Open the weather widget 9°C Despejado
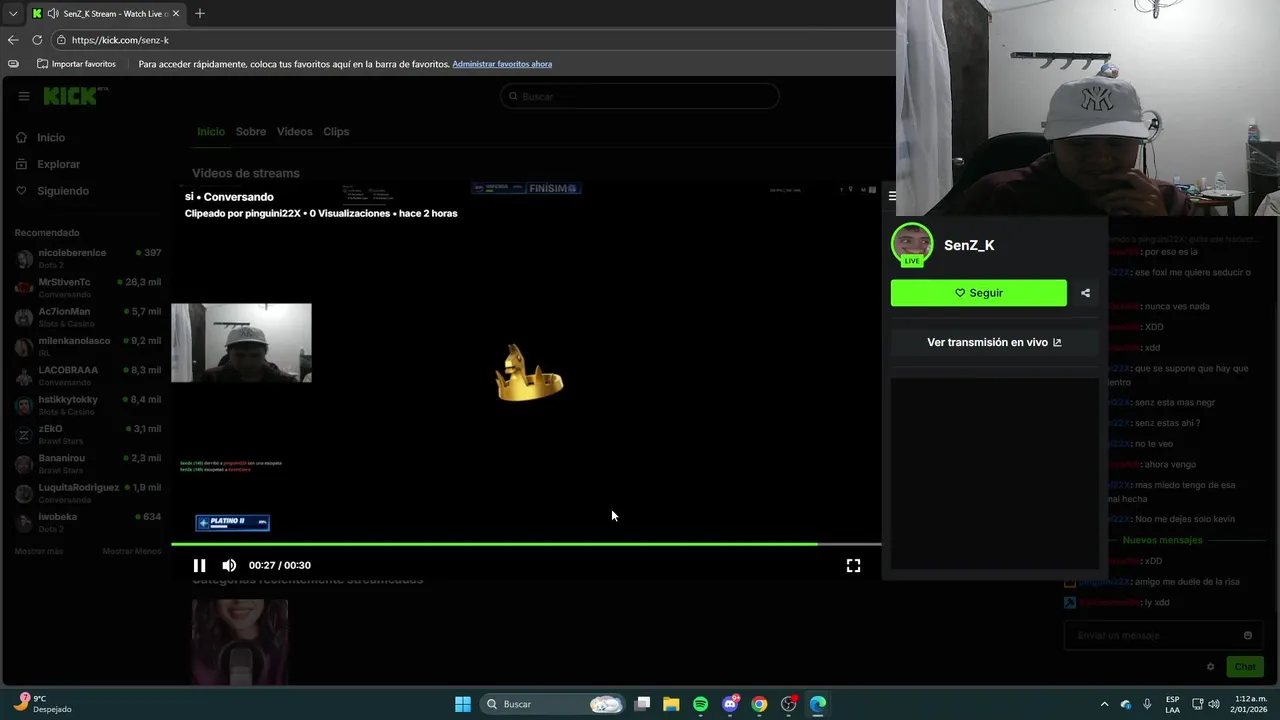This screenshot has height=720, width=1280. (x=43, y=704)
